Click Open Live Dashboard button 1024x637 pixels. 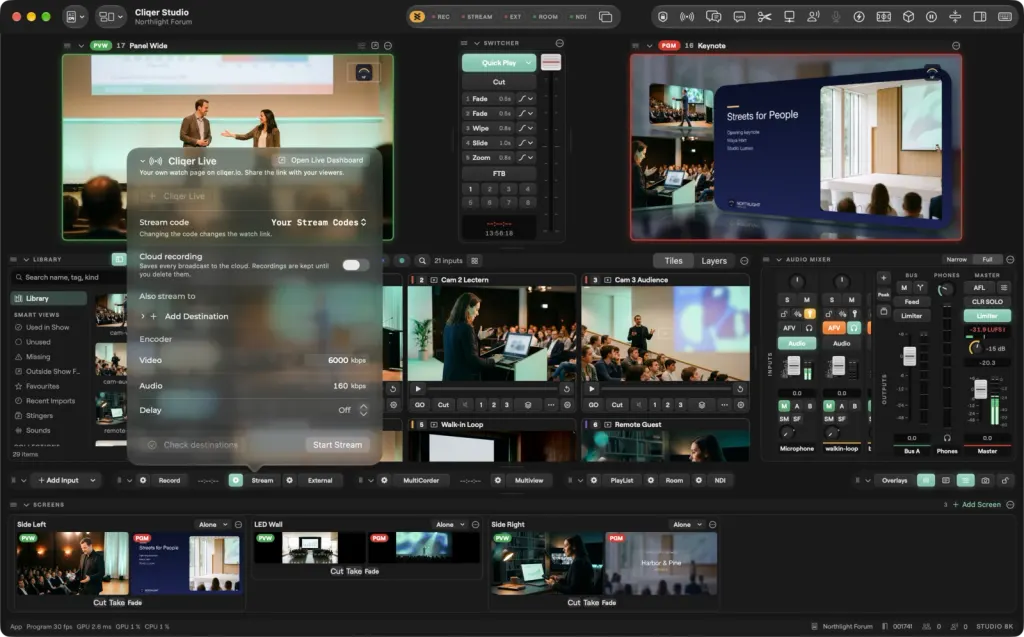[x=321, y=160]
